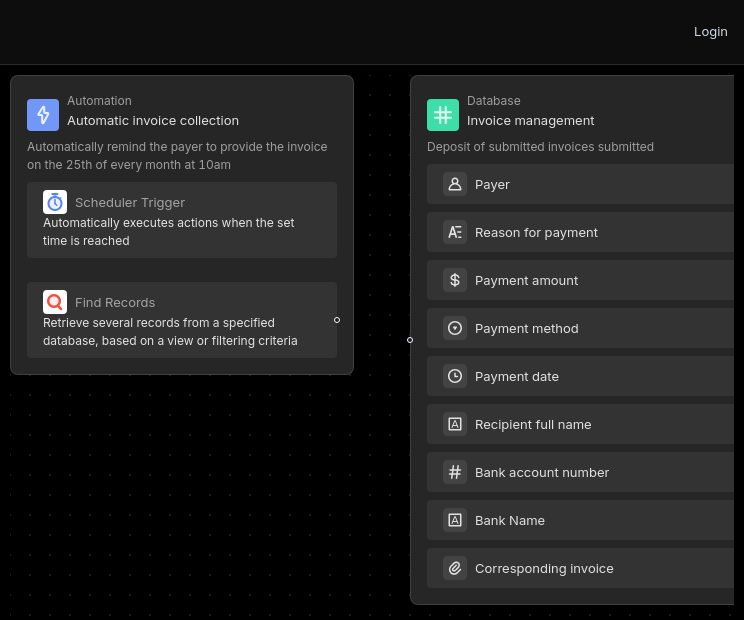Click the Bank Name field icon
The height and width of the screenshot is (620, 744).
[x=455, y=520]
